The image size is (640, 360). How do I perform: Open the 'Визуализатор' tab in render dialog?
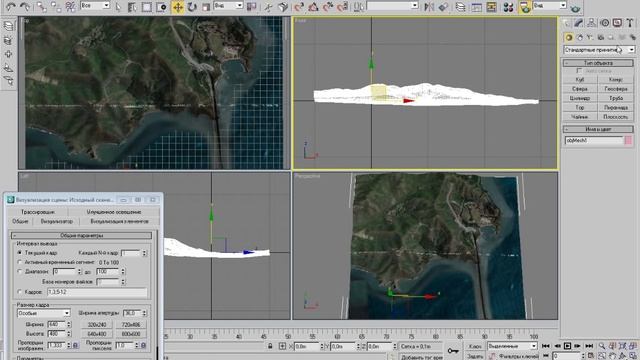[x=57, y=222]
